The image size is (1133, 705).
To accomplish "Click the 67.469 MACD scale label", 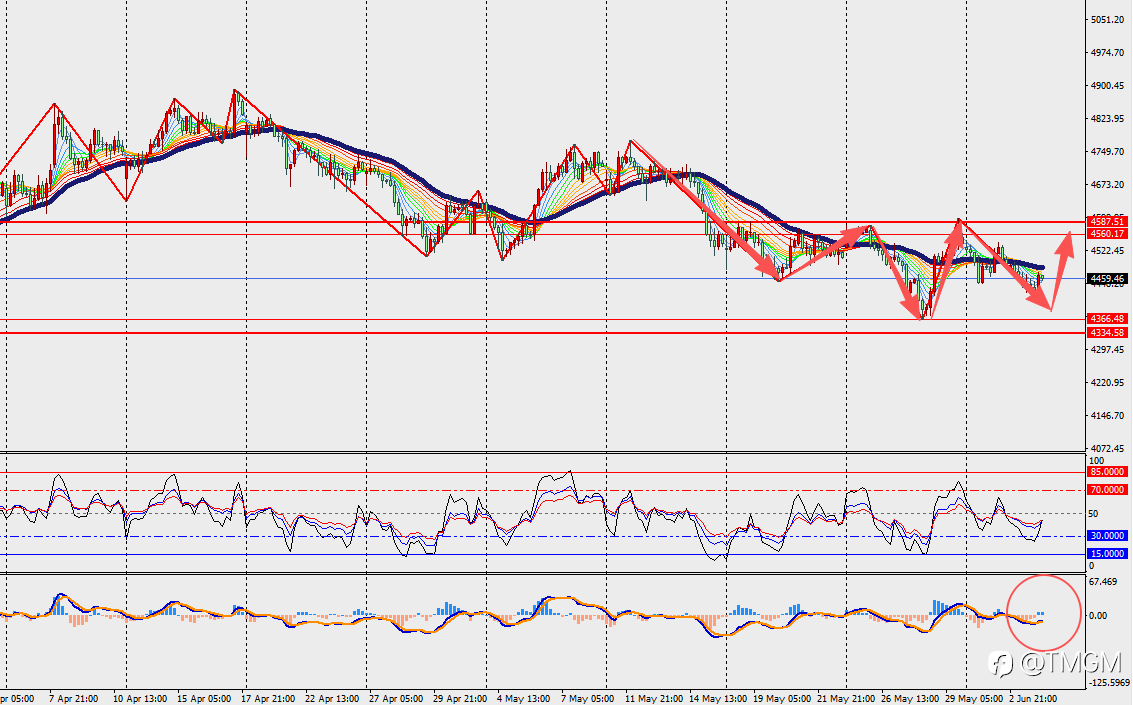I will [1103, 581].
